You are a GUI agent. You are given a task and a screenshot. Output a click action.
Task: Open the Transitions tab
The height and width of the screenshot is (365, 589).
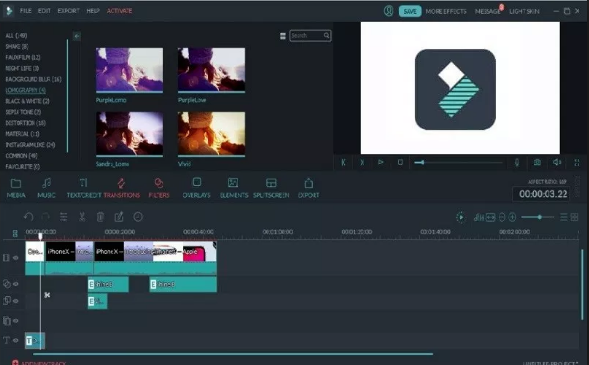pos(121,188)
